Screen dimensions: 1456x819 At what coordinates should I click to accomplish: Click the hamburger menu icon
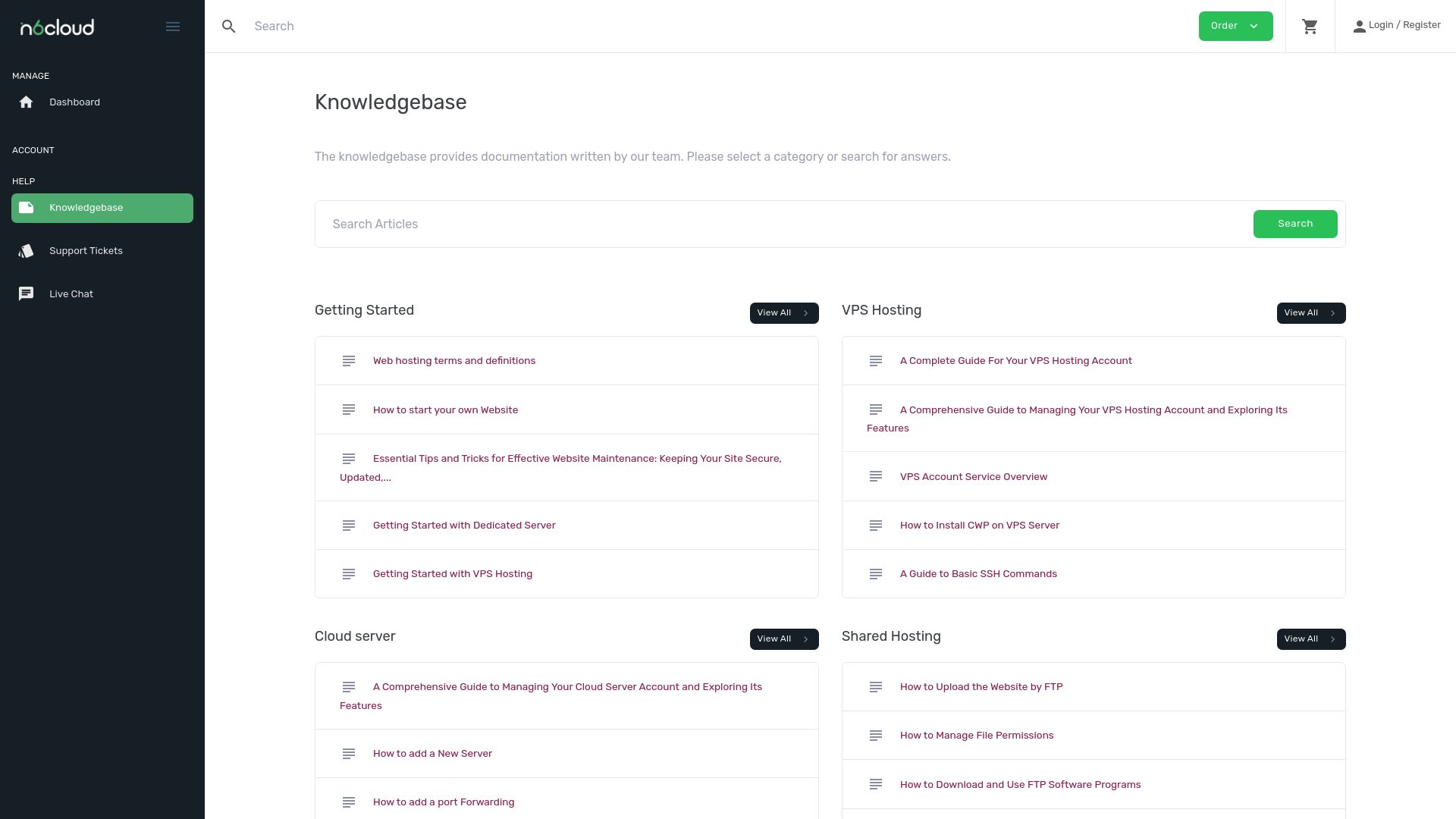[x=173, y=26]
